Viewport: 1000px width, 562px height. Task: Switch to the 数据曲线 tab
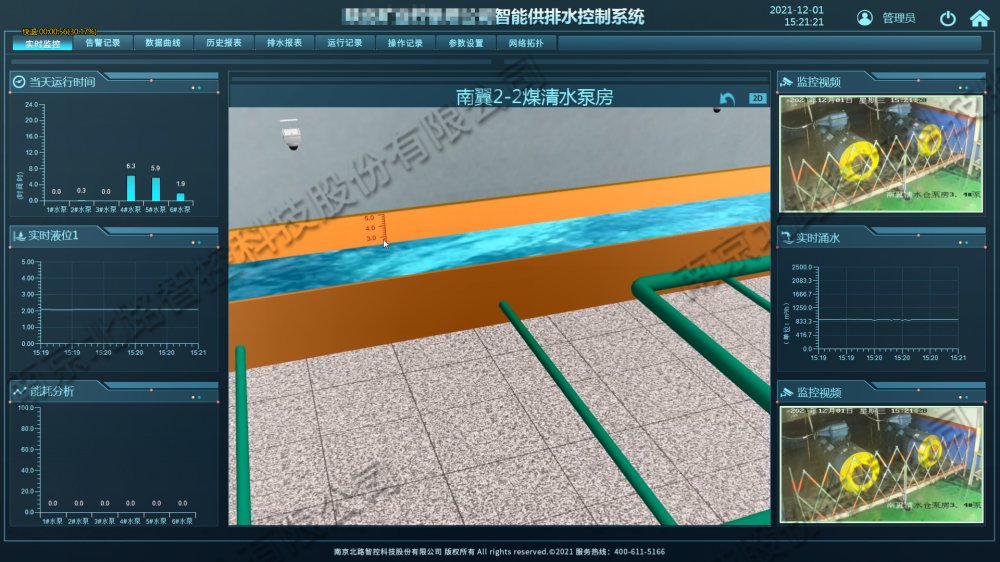(x=163, y=43)
